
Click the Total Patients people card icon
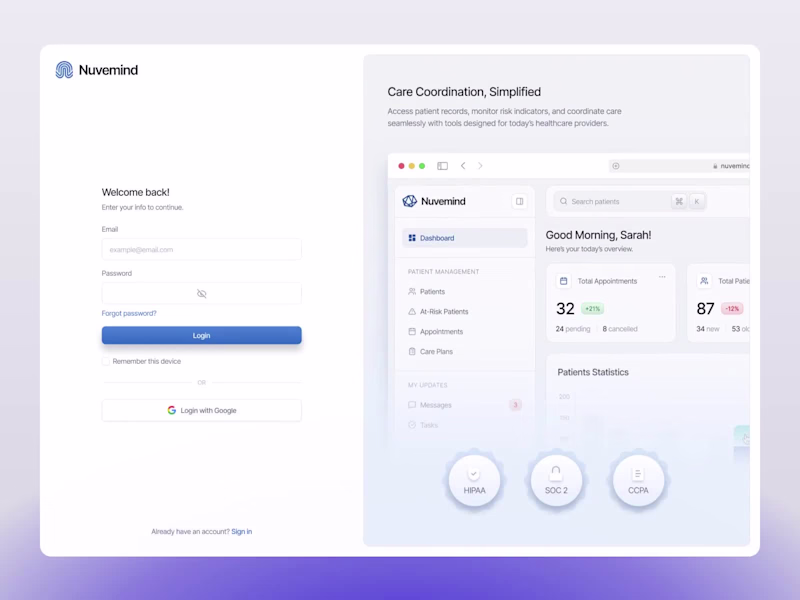click(x=704, y=281)
